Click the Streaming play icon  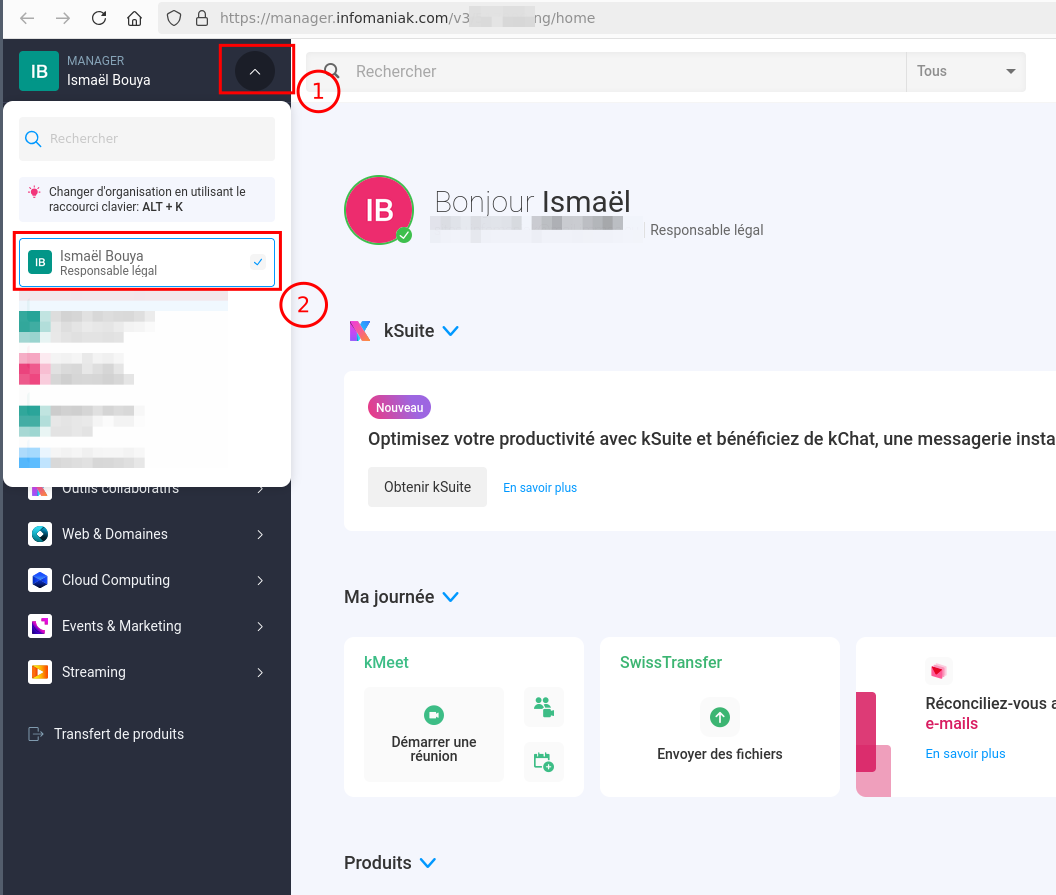(x=40, y=672)
